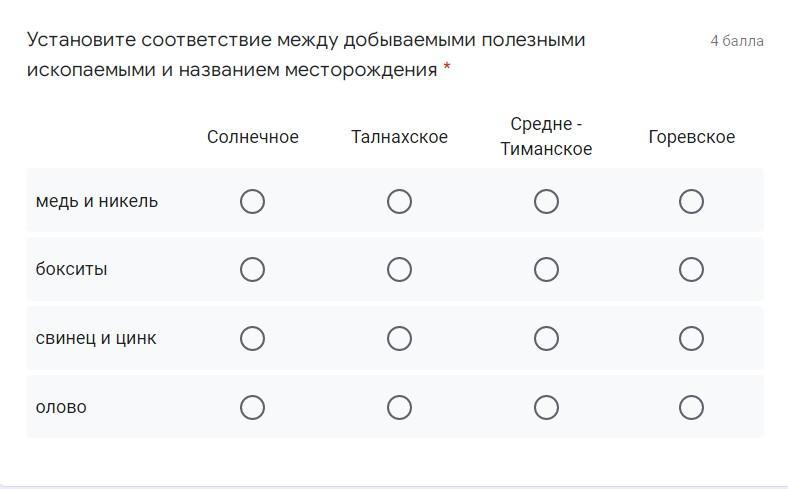
Task: Pick Солнечное in the олово row
Action: point(252,407)
